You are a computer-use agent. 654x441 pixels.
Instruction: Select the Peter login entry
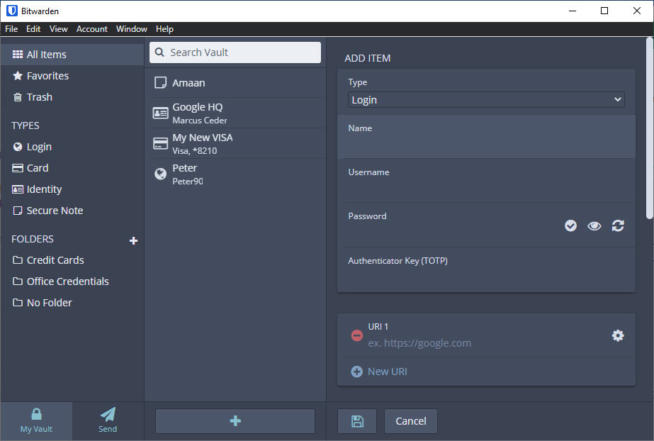point(237,174)
